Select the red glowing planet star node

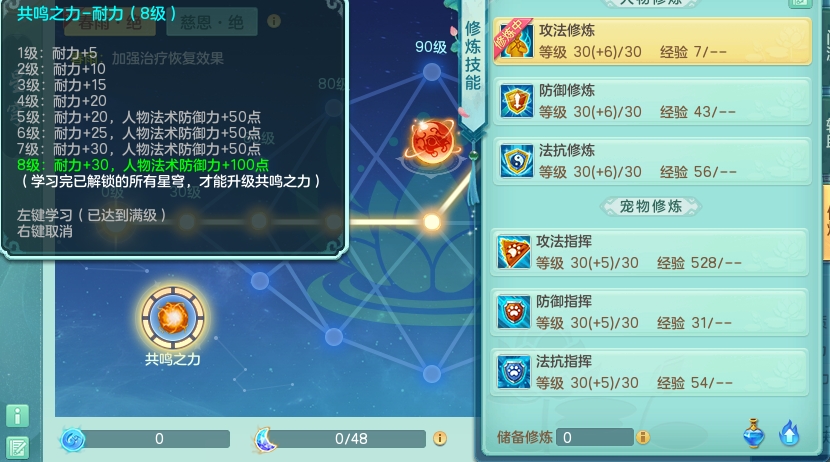[x=433, y=141]
